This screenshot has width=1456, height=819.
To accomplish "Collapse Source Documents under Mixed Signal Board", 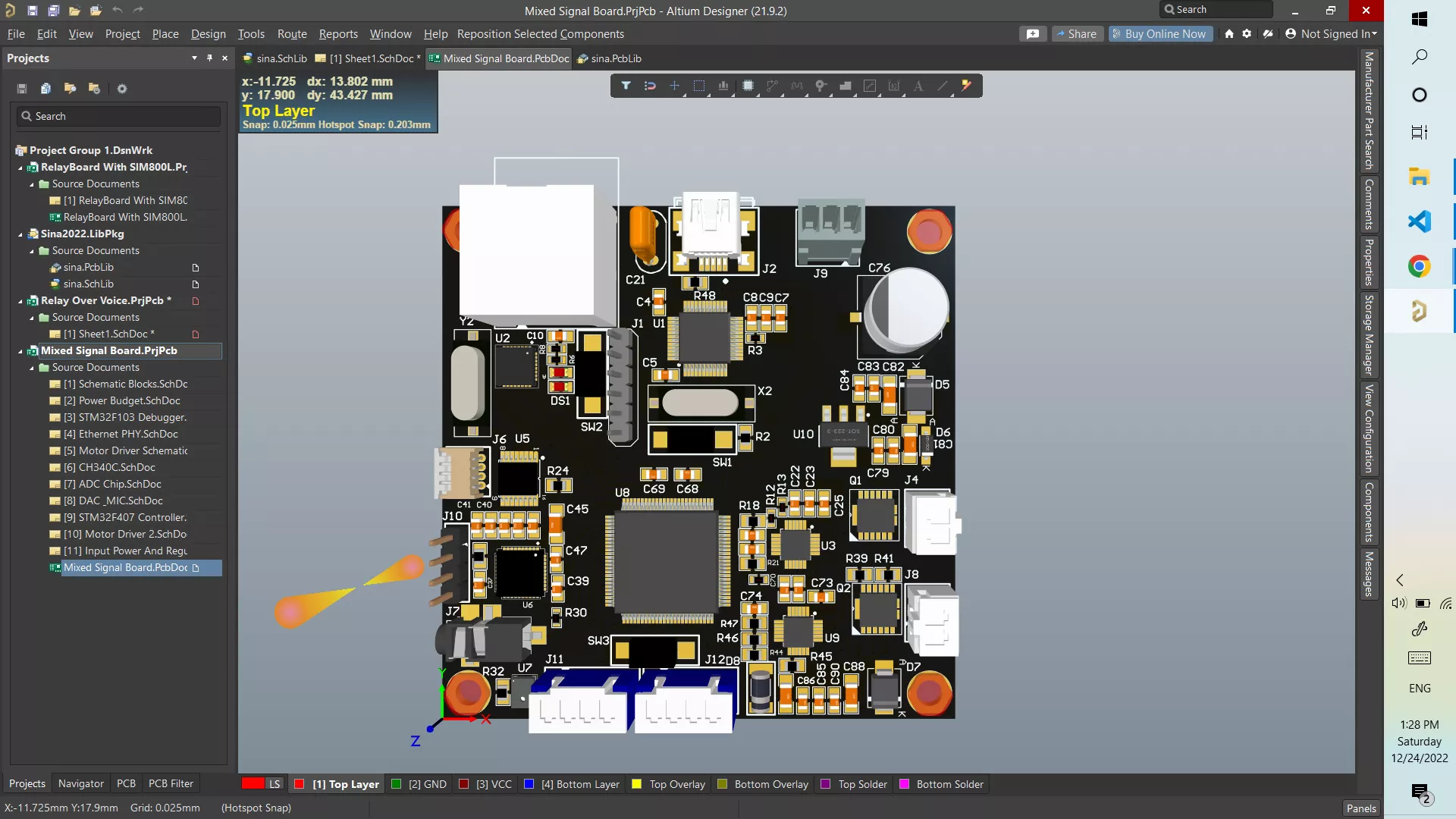I will (32, 368).
